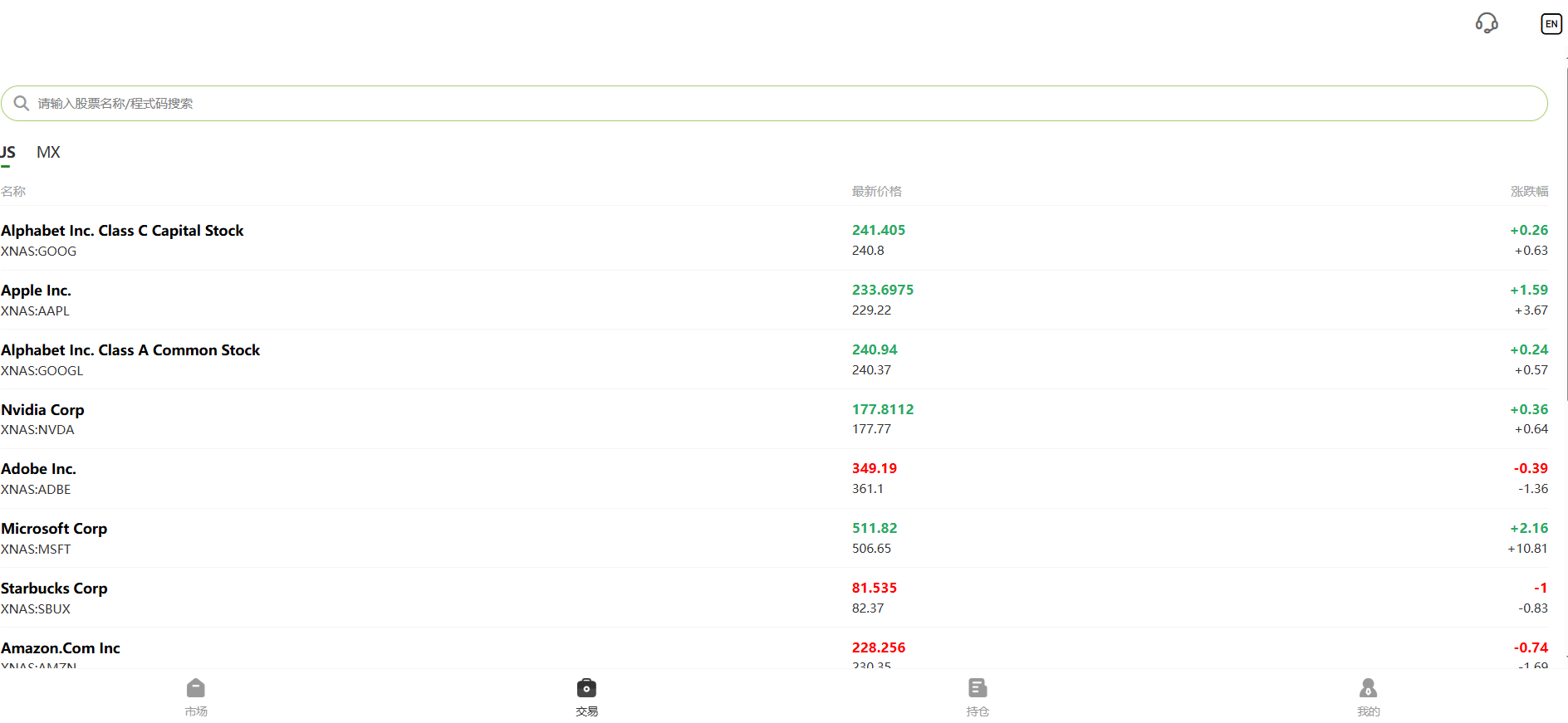Select the JS market tab
The width and height of the screenshot is (1568, 723).
(8, 152)
